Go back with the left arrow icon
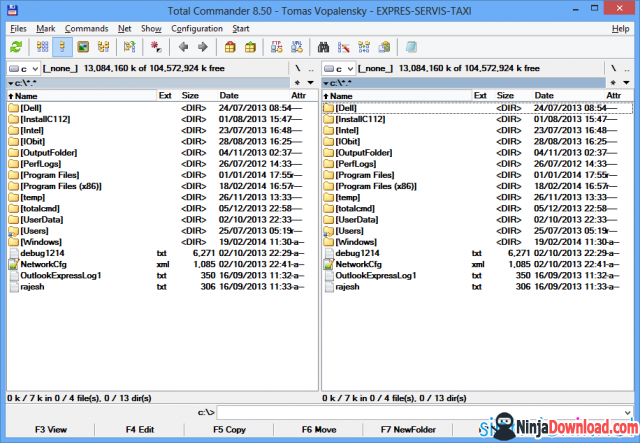640x443 pixels. click(x=183, y=47)
